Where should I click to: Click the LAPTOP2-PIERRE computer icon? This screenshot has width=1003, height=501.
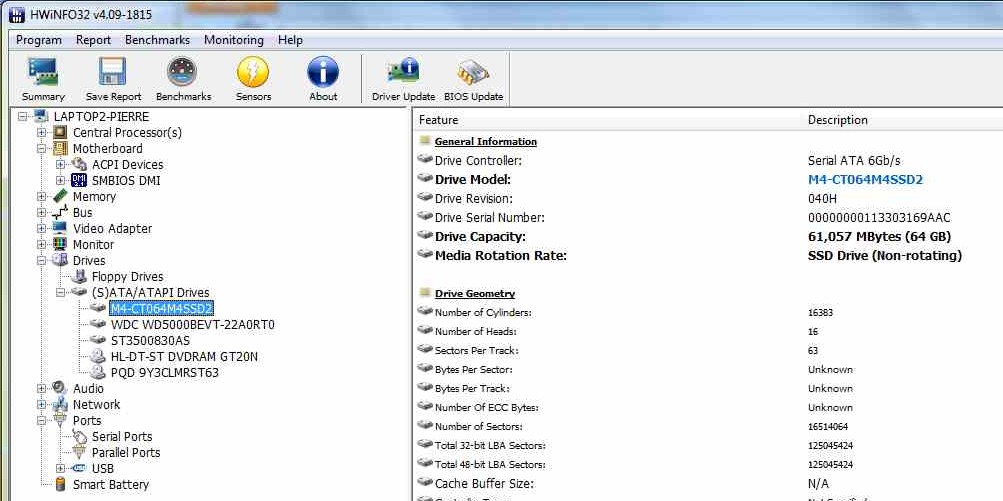click(x=41, y=116)
